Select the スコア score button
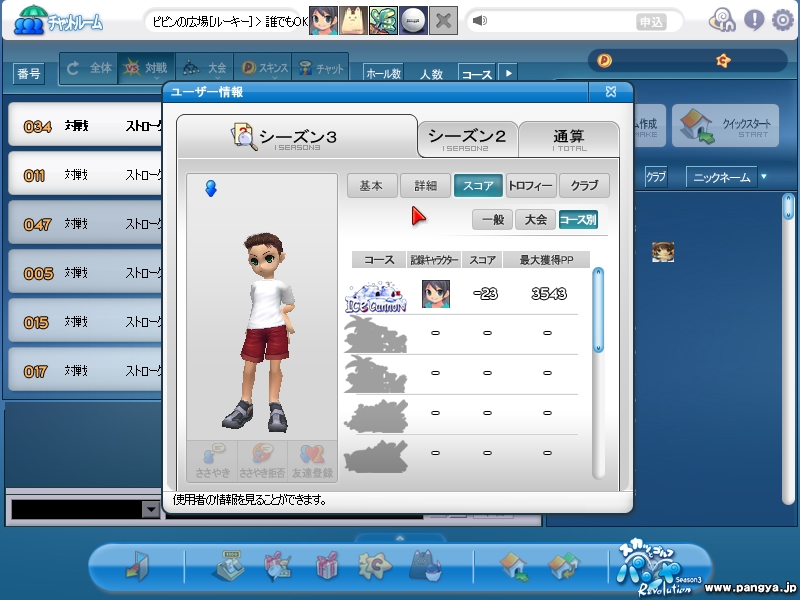 478,186
